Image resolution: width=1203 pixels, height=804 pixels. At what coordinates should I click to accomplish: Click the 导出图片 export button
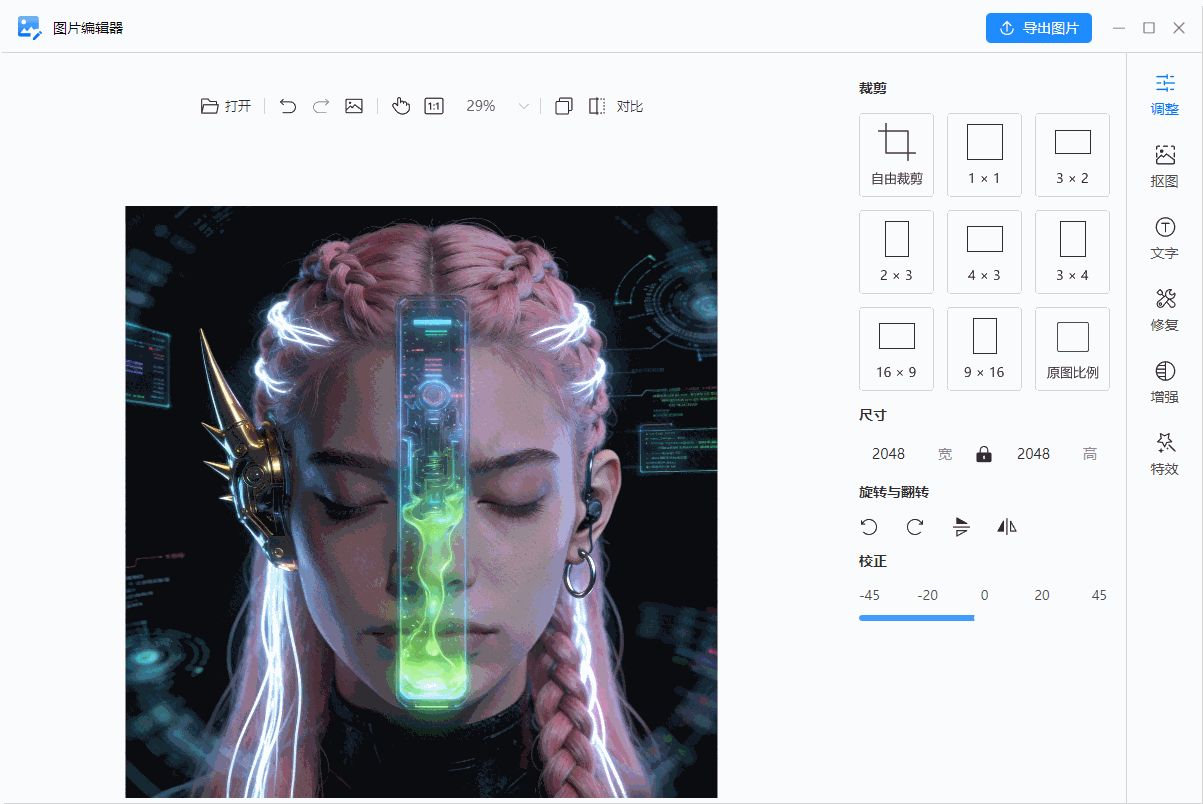point(1038,27)
